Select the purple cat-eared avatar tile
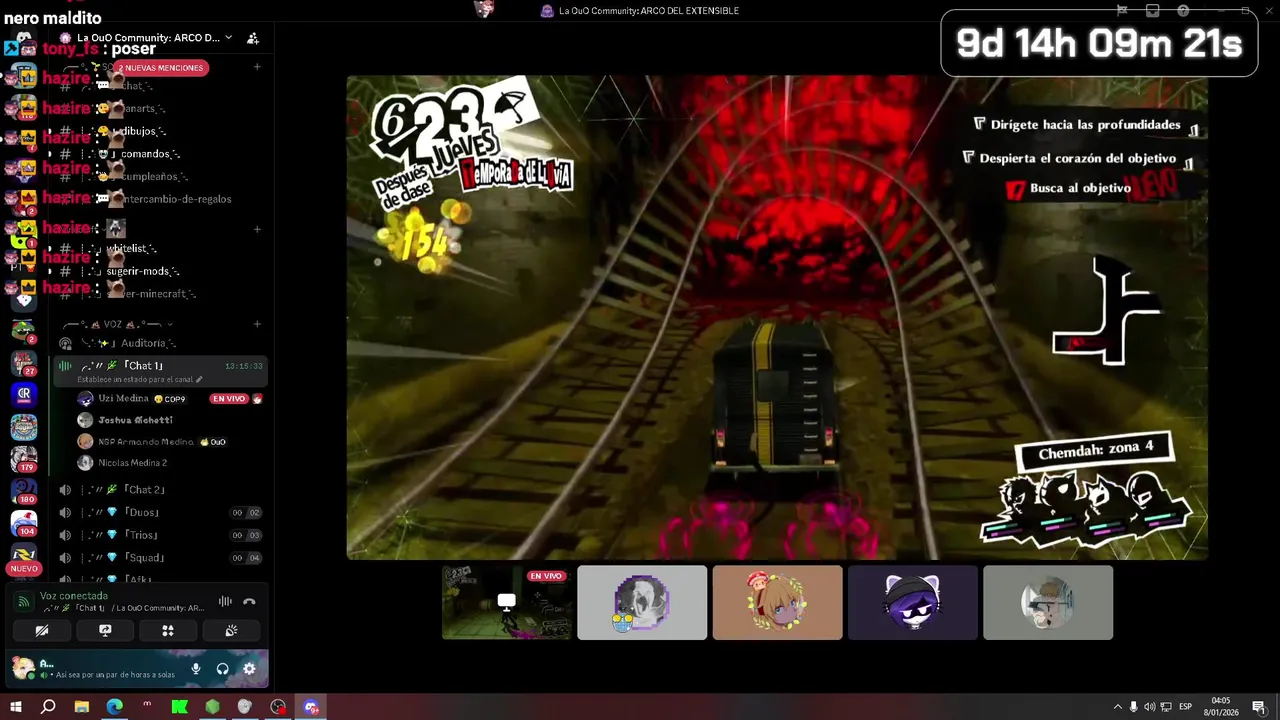Viewport: 1280px width, 720px height. coord(913,602)
